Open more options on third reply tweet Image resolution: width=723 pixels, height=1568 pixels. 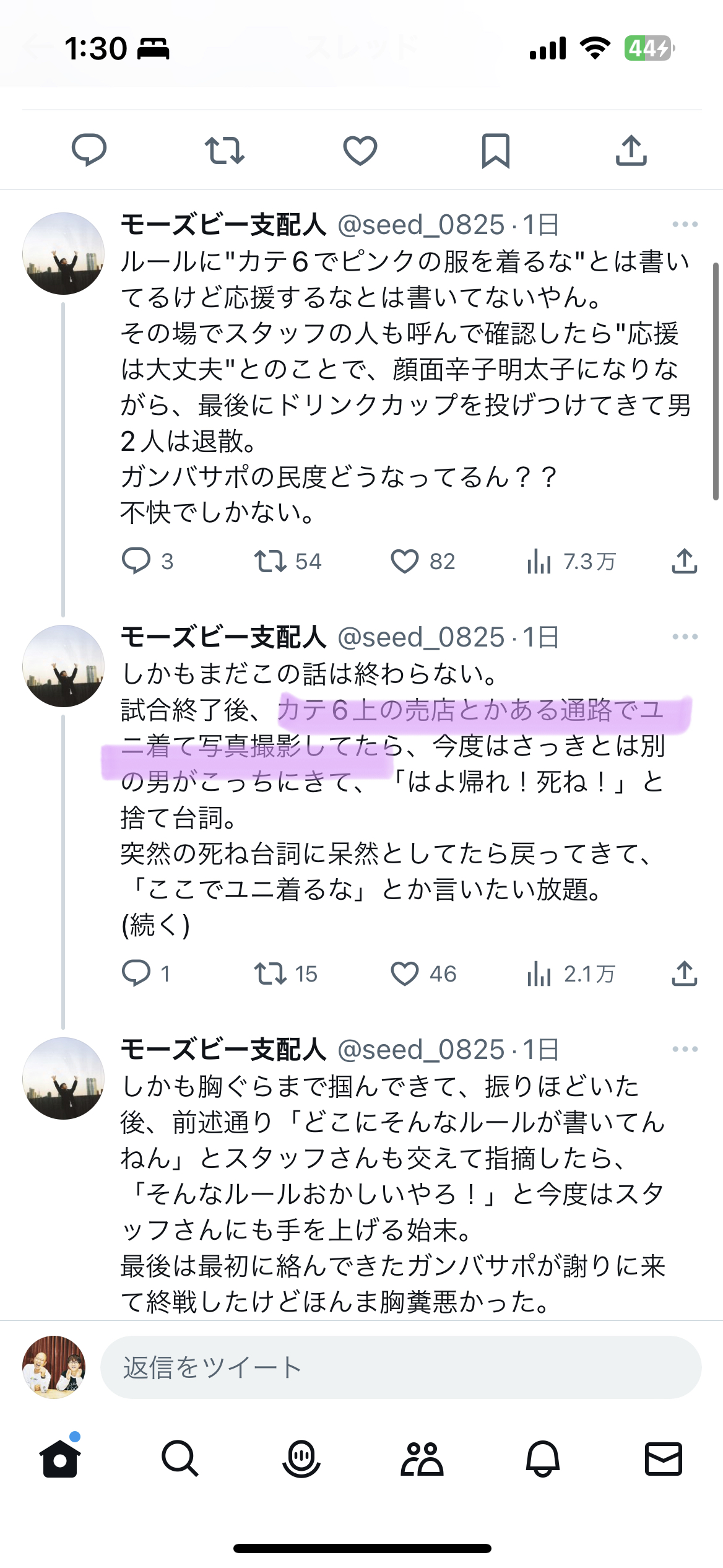tap(685, 1050)
